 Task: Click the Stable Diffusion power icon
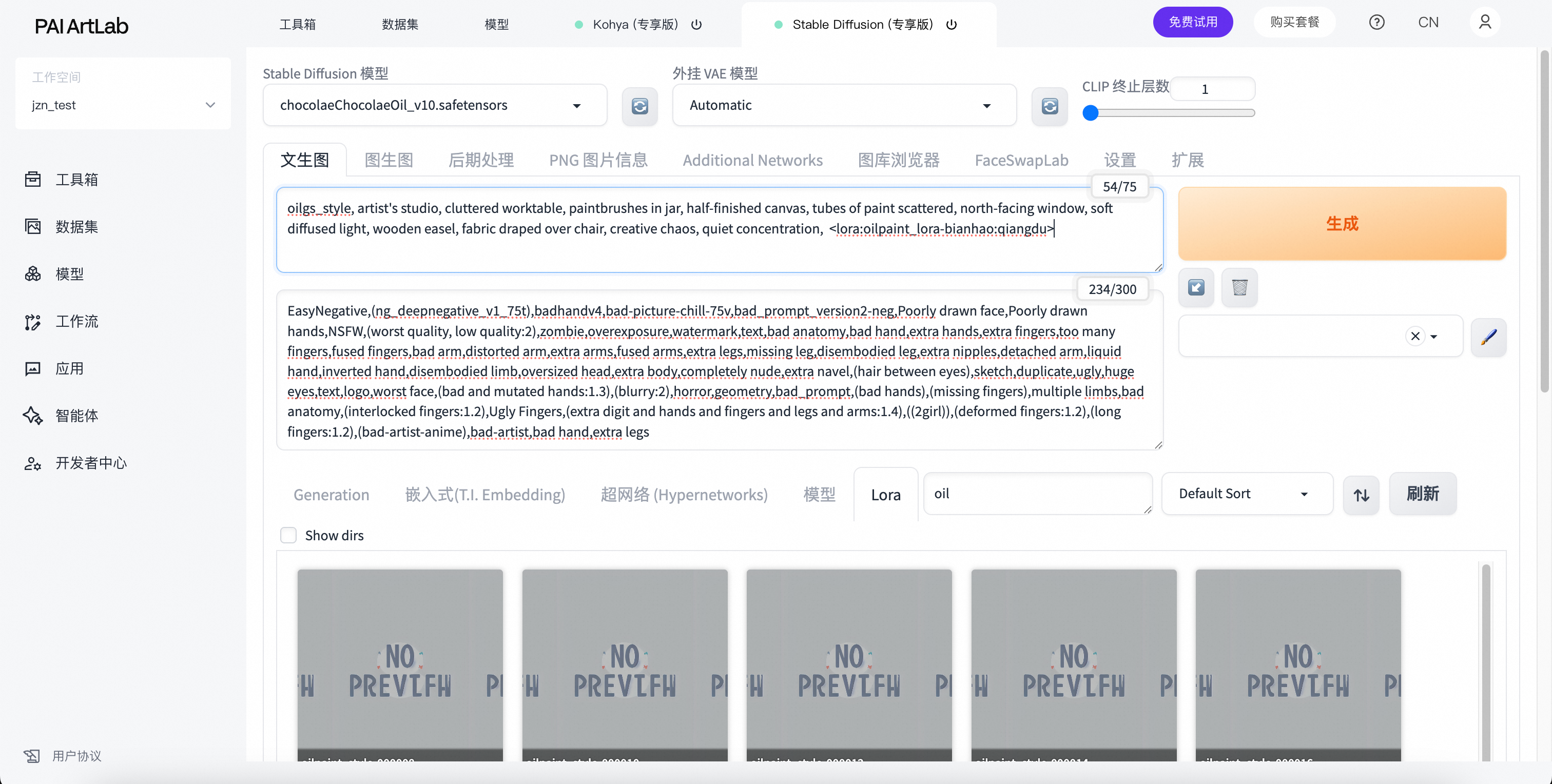coord(952,25)
